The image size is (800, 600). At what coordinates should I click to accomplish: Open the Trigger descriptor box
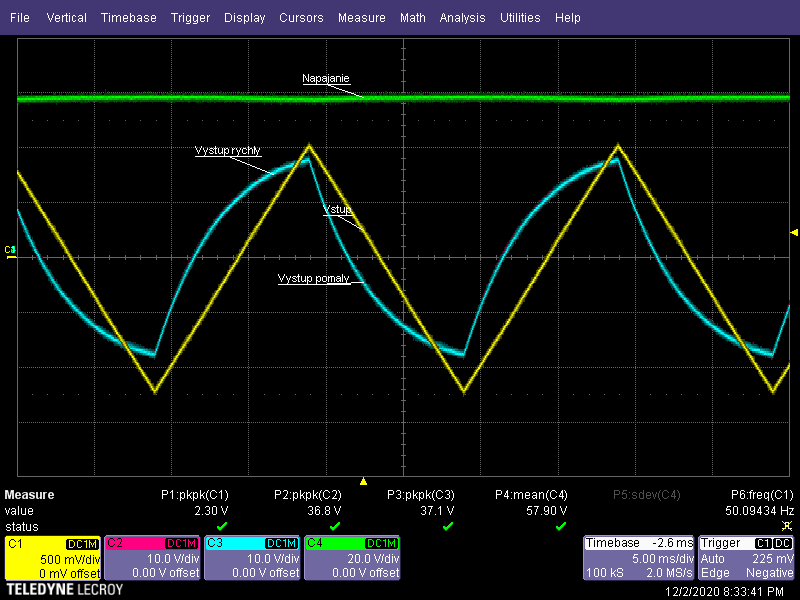click(x=746, y=558)
